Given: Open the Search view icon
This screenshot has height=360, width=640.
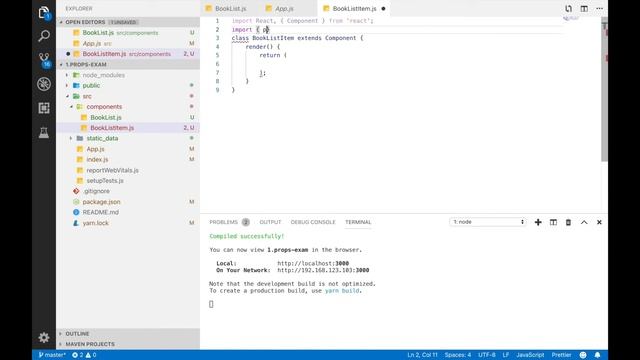Looking at the screenshot, I should [44, 36].
